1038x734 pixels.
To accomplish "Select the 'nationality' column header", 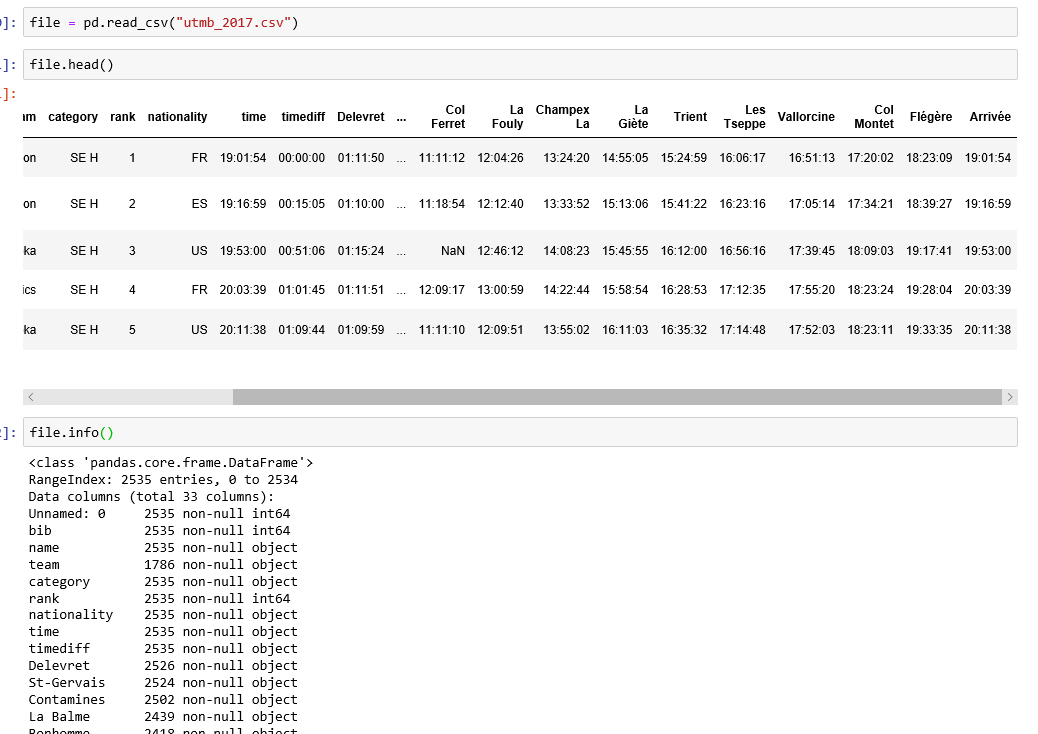I will [x=177, y=116].
